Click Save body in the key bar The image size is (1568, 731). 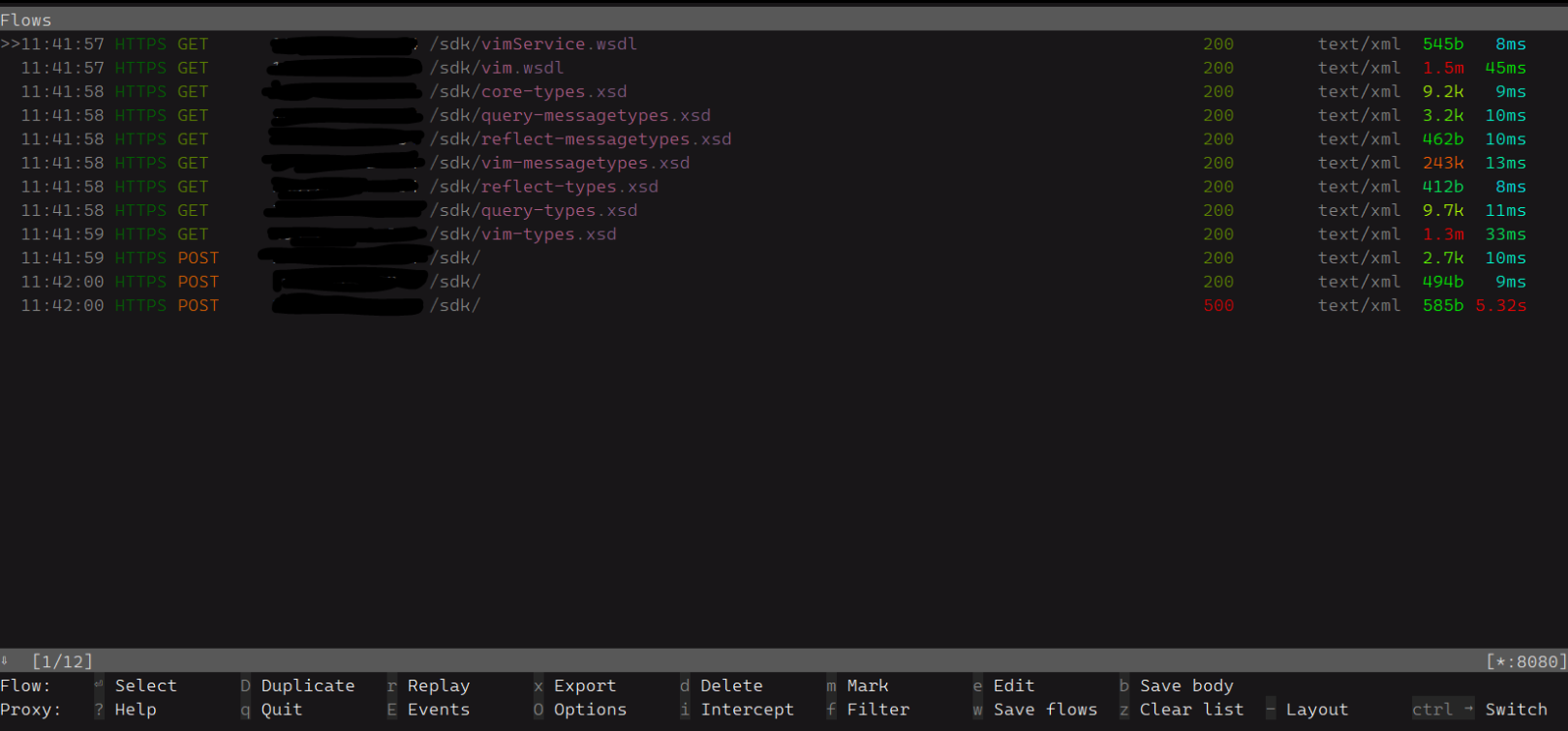click(x=1185, y=685)
